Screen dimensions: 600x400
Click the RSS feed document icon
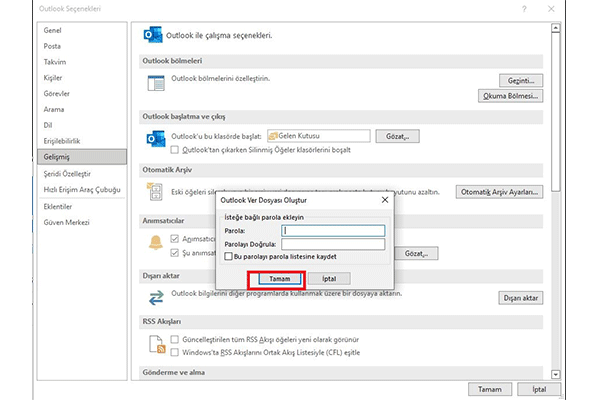157,344
